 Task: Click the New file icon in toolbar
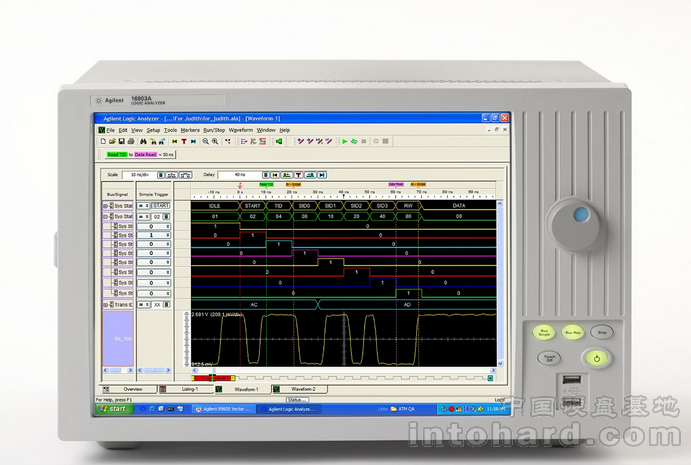[x=101, y=141]
